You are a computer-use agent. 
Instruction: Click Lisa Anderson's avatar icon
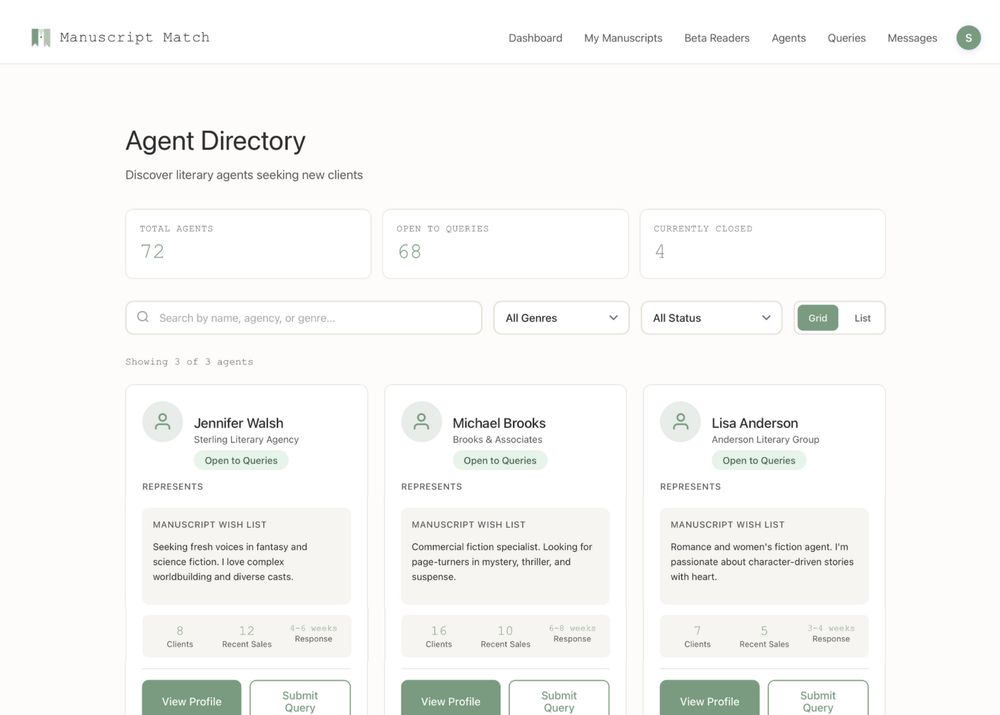(x=679, y=419)
